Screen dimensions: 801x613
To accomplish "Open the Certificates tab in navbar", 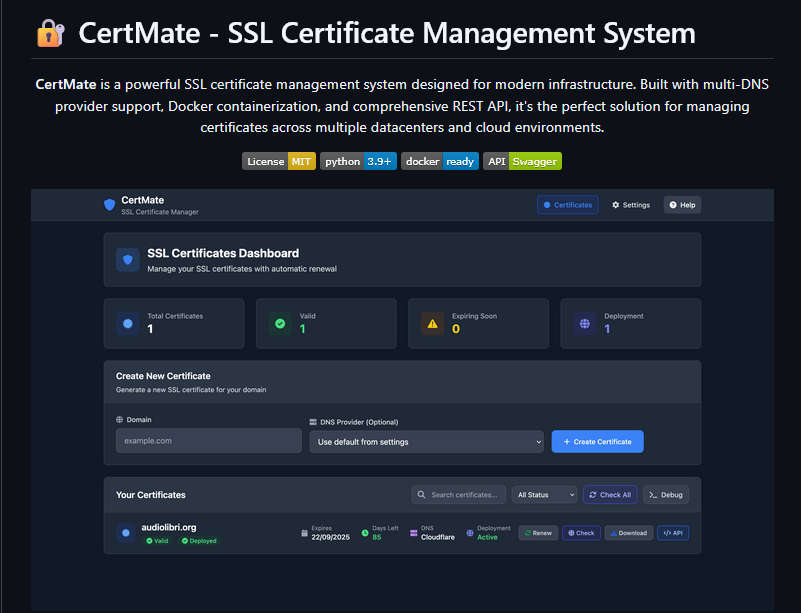I will 568,205.
